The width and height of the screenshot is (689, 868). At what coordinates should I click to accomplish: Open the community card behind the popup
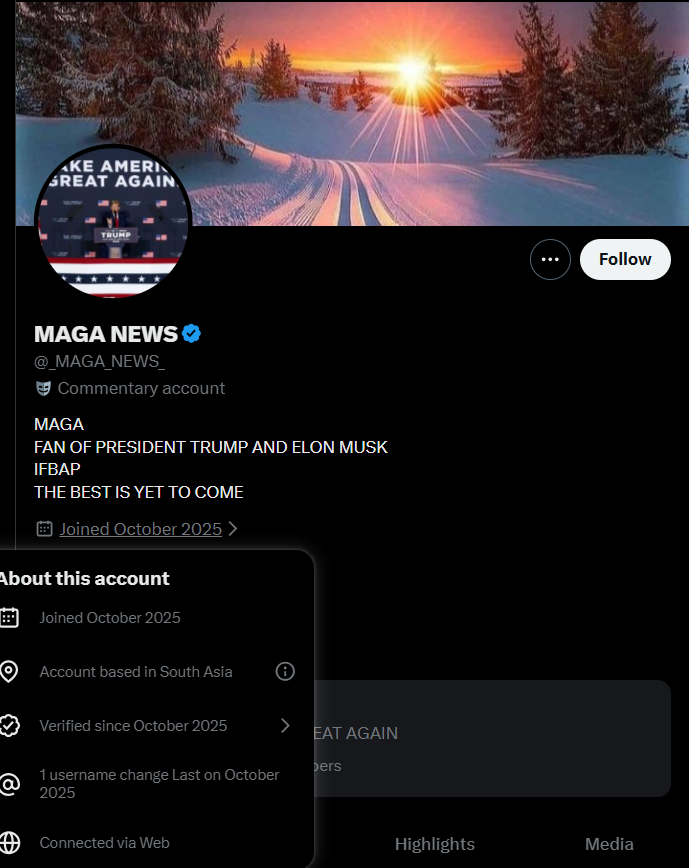coord(492,738)
